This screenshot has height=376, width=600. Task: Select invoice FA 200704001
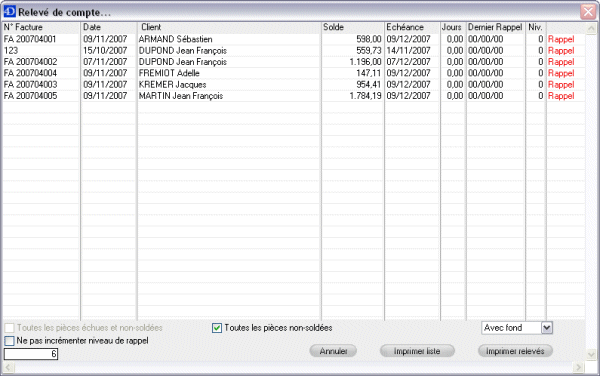30,39
